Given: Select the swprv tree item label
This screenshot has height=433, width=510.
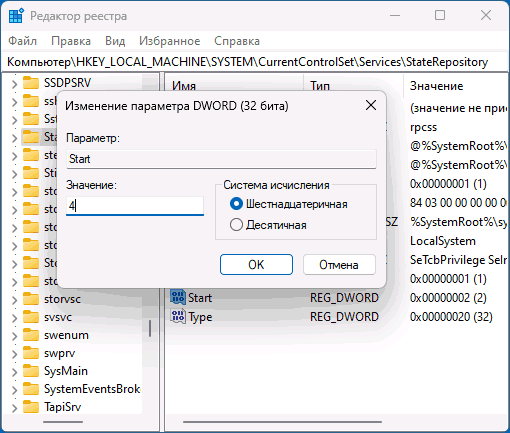Looking at the screenshot, I should (59, 353).
